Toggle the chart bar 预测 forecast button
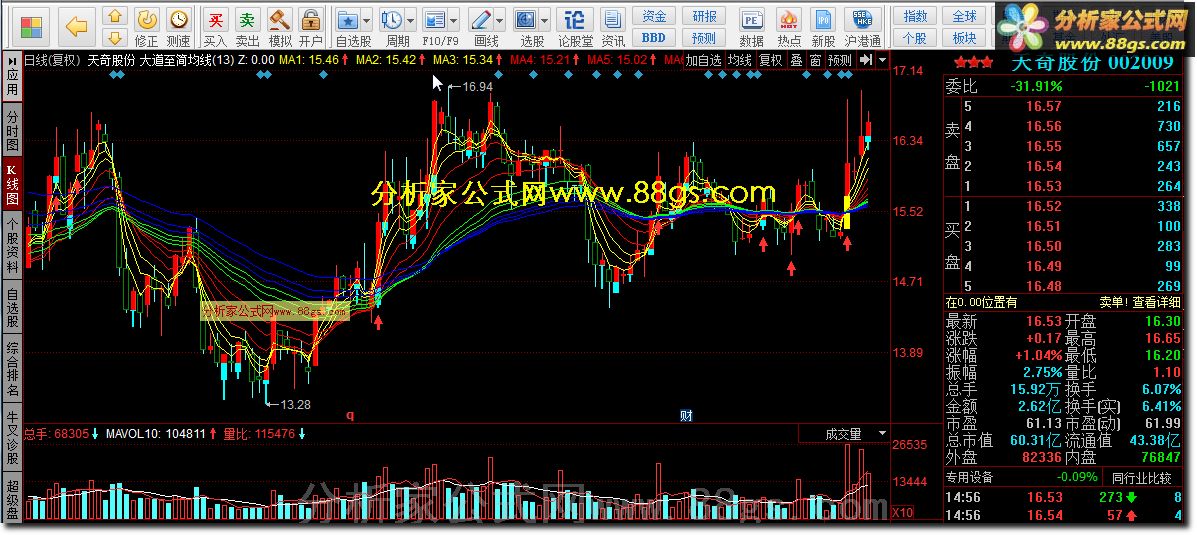 (x=840, y=60)
